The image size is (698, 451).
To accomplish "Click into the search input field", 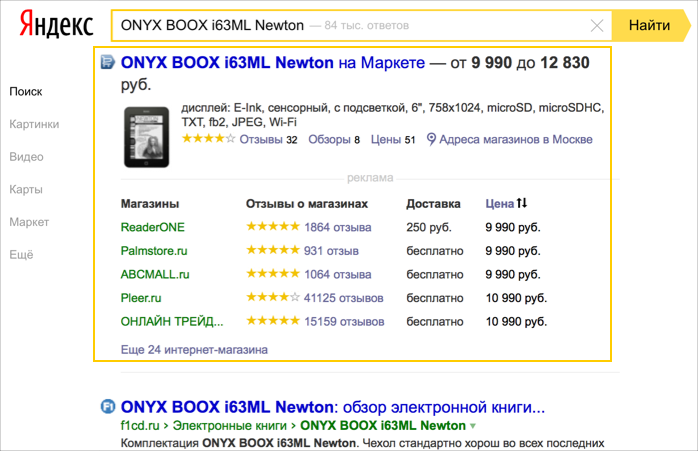I will click(352, 26).
